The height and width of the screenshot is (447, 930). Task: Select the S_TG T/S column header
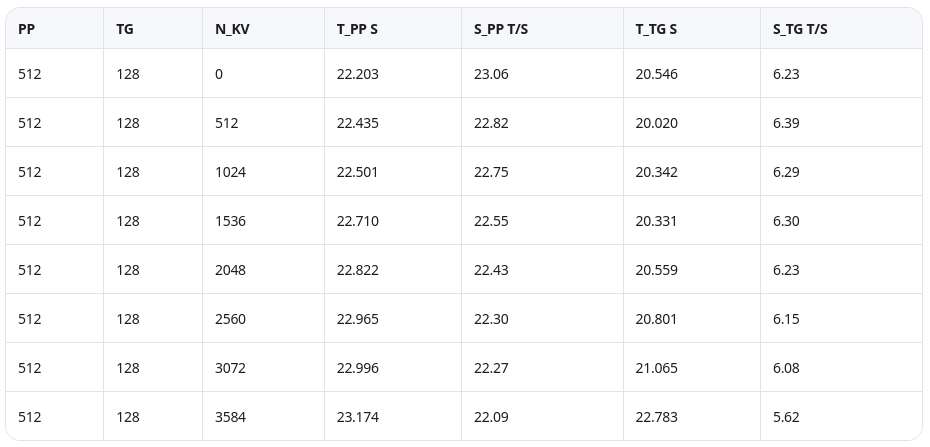coord(800,29)
